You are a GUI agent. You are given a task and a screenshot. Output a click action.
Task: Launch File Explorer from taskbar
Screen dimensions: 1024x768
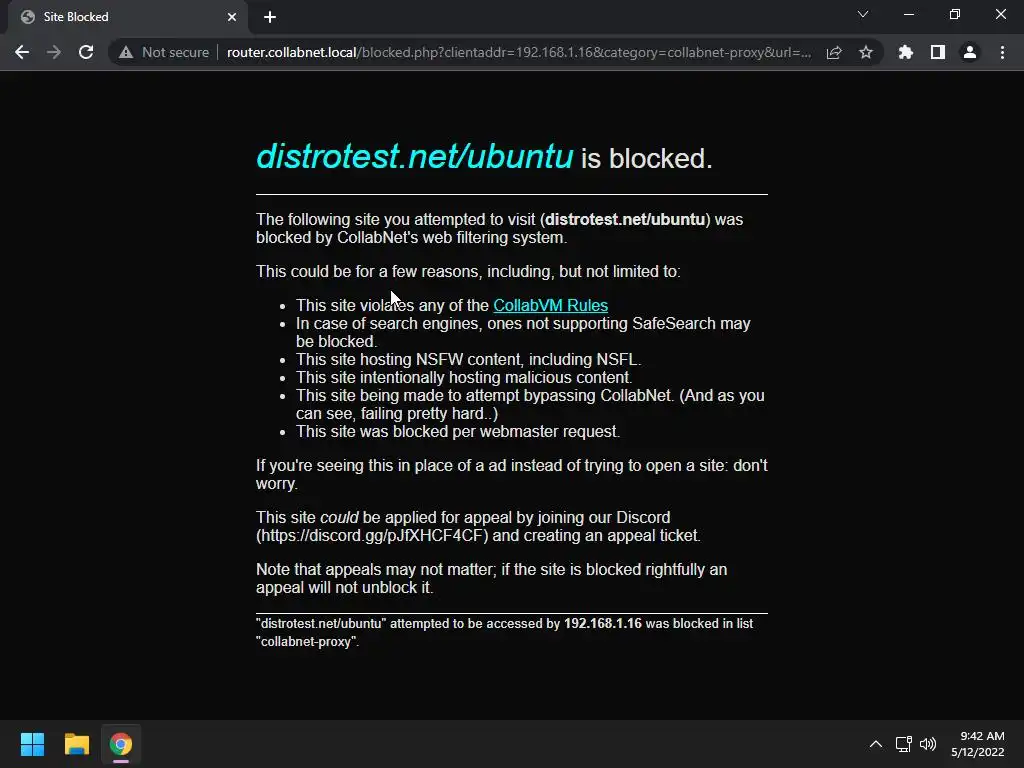point(76,744)
